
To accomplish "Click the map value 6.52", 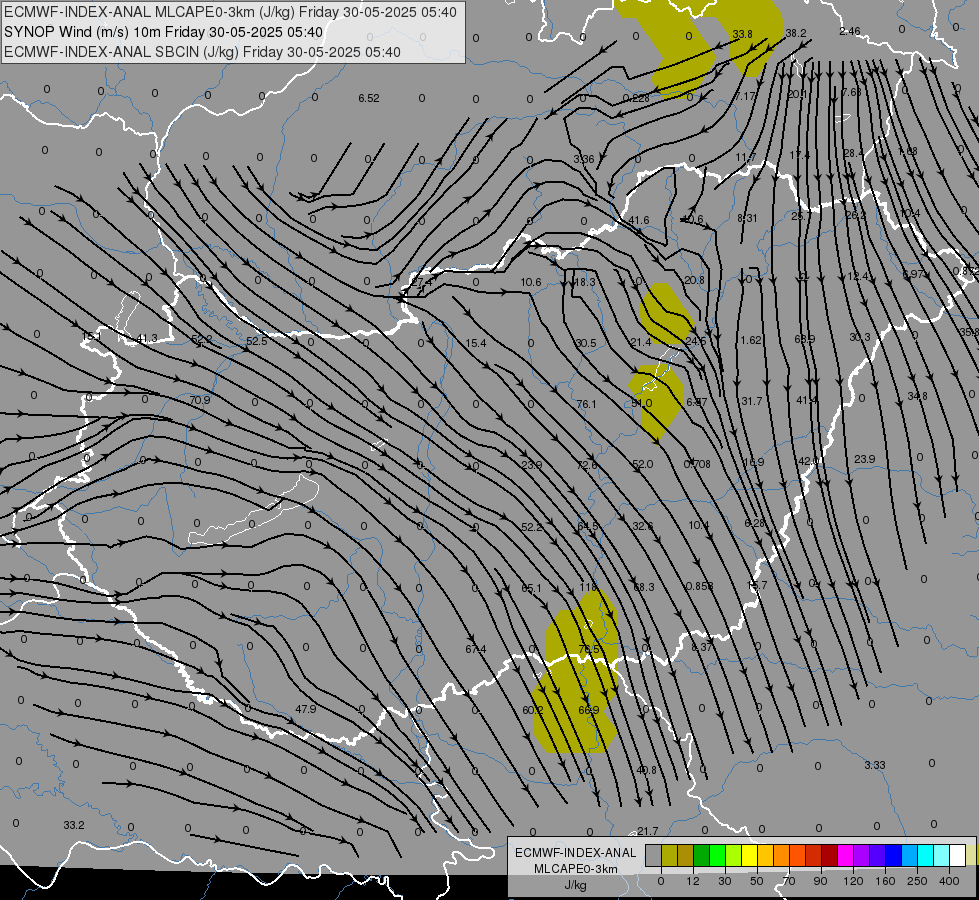I will coord(369,98).
